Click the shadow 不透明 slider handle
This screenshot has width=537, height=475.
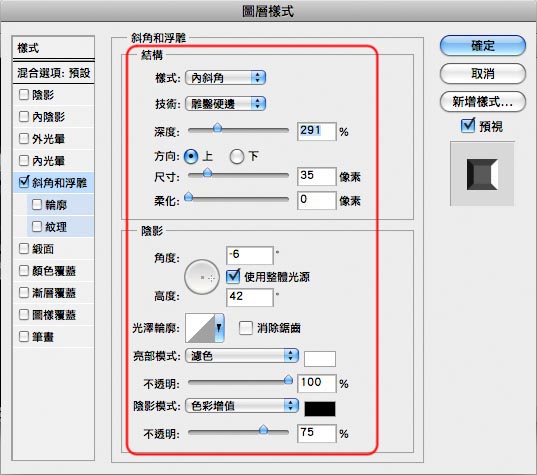click(x=263, y=429)
